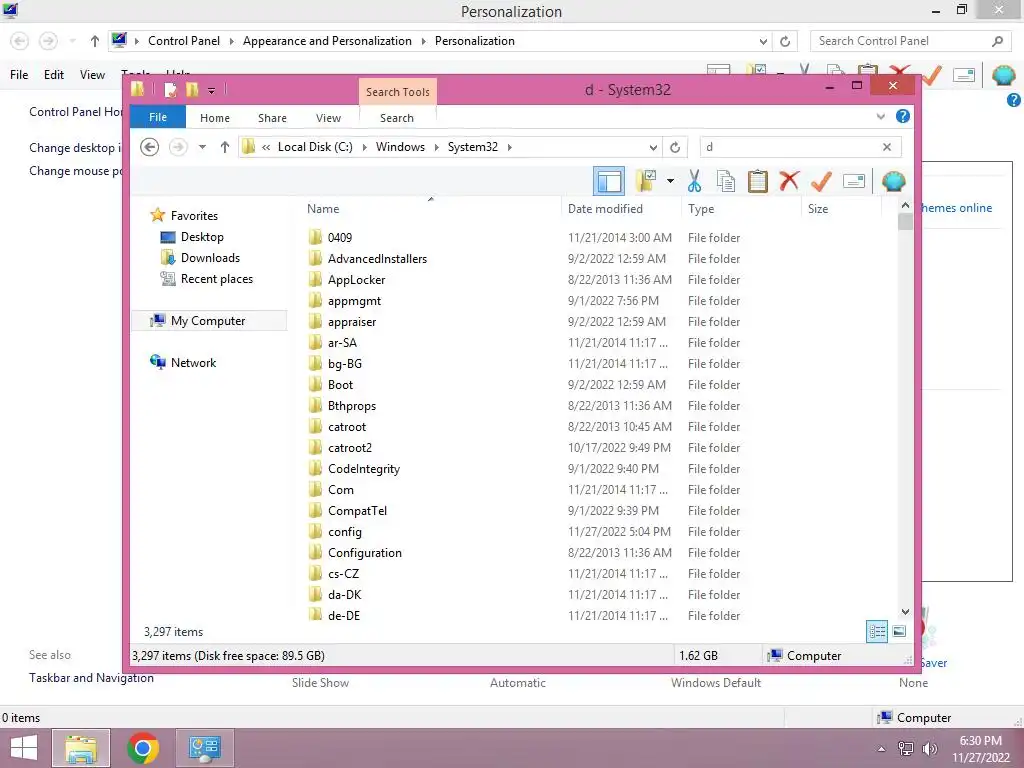Select My Computer in navigation pane
The width and height of the screenshot is (1024, 768).
[209, 321]
